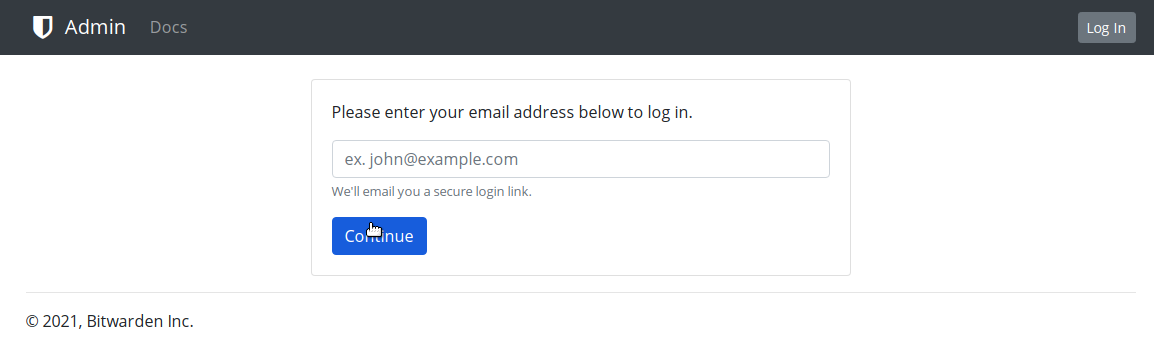The image size is (1154, 363).
Task: Click empty dark navbar area beside Docs
Action: pyautogui.click(x=626, y=27)
